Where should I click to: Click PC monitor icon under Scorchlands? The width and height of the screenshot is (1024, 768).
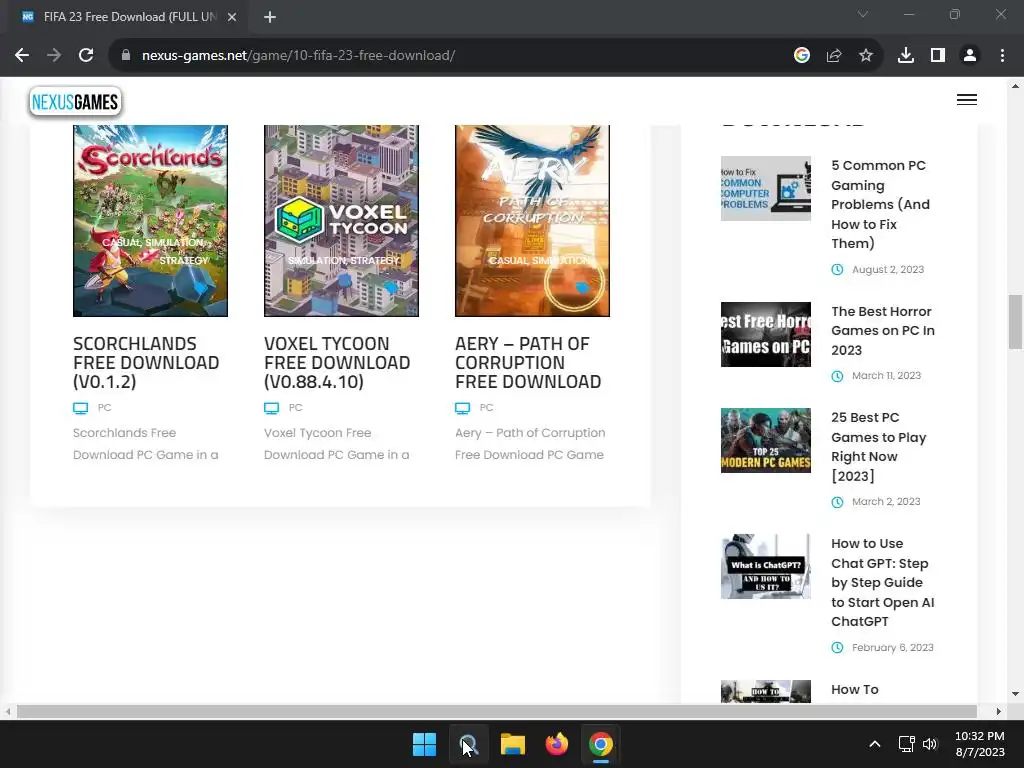pyautogui.click(x=80, y=408)
